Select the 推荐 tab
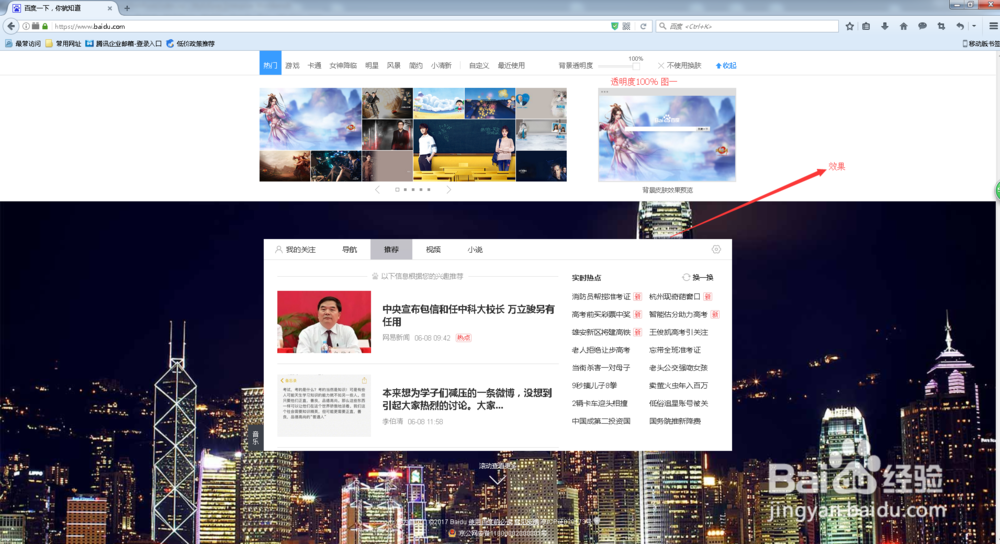Viewport: 1000px width, 544px height. click(x=391, y=249)
